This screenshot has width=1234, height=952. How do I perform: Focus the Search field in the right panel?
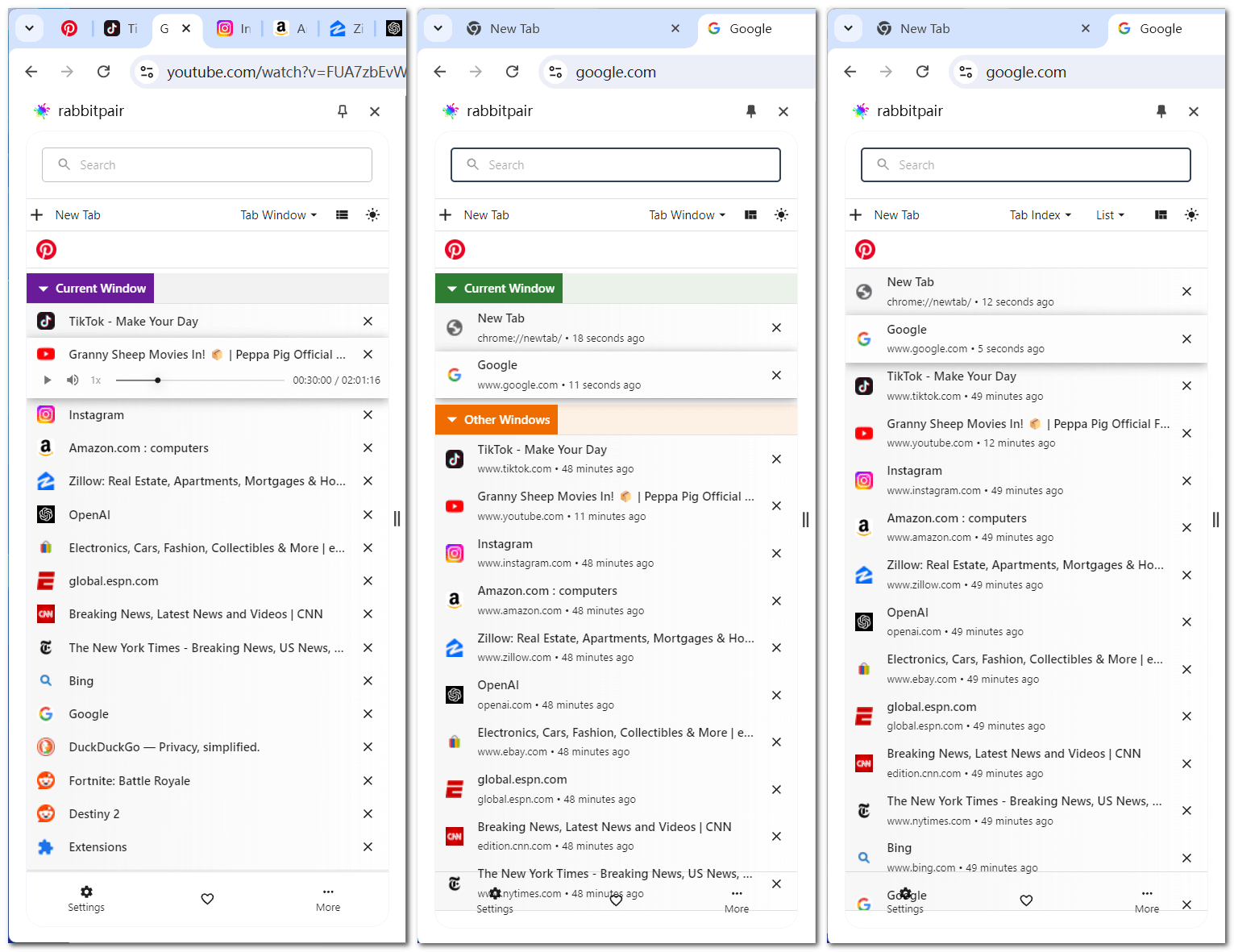coord(1026,164)
